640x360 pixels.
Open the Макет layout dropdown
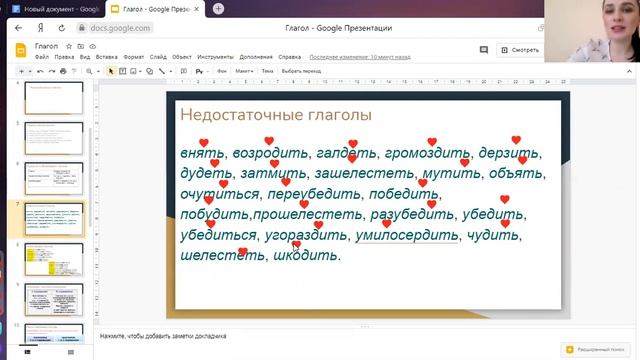[x=244, y=71]
